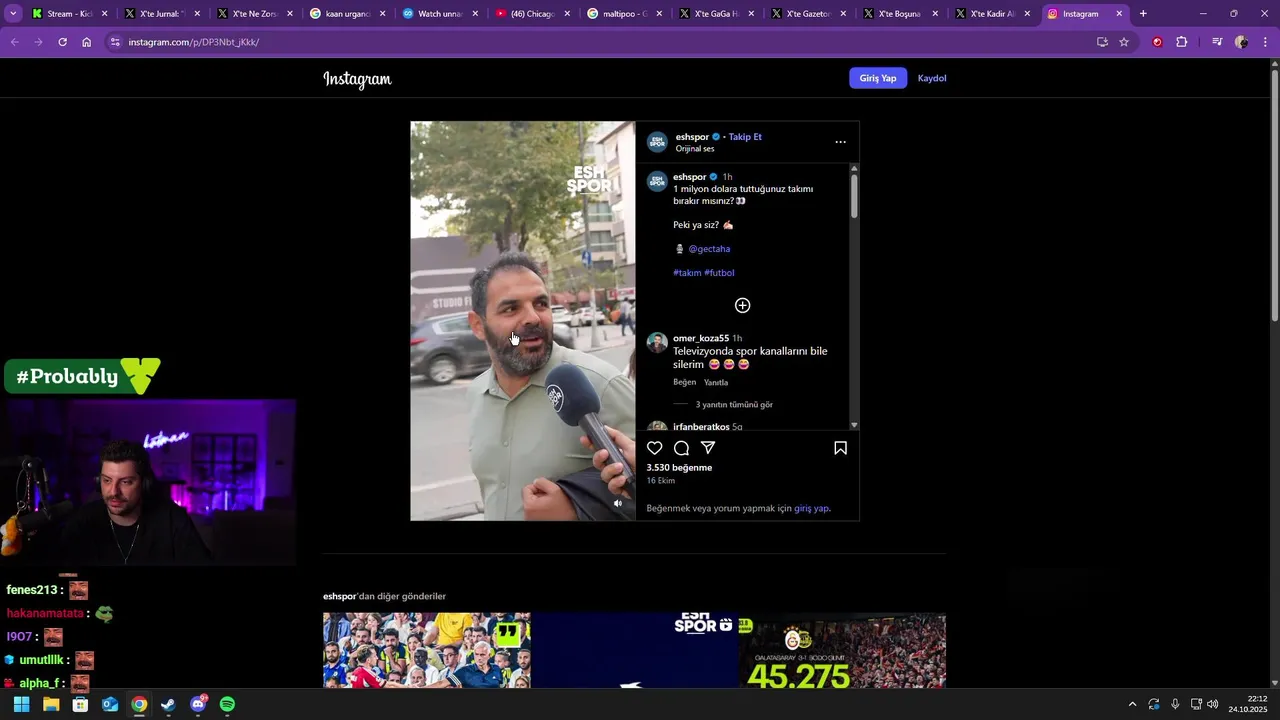
Task: Expand 3 yanıtın tümünü gör replies
Action: click(734, 405)
